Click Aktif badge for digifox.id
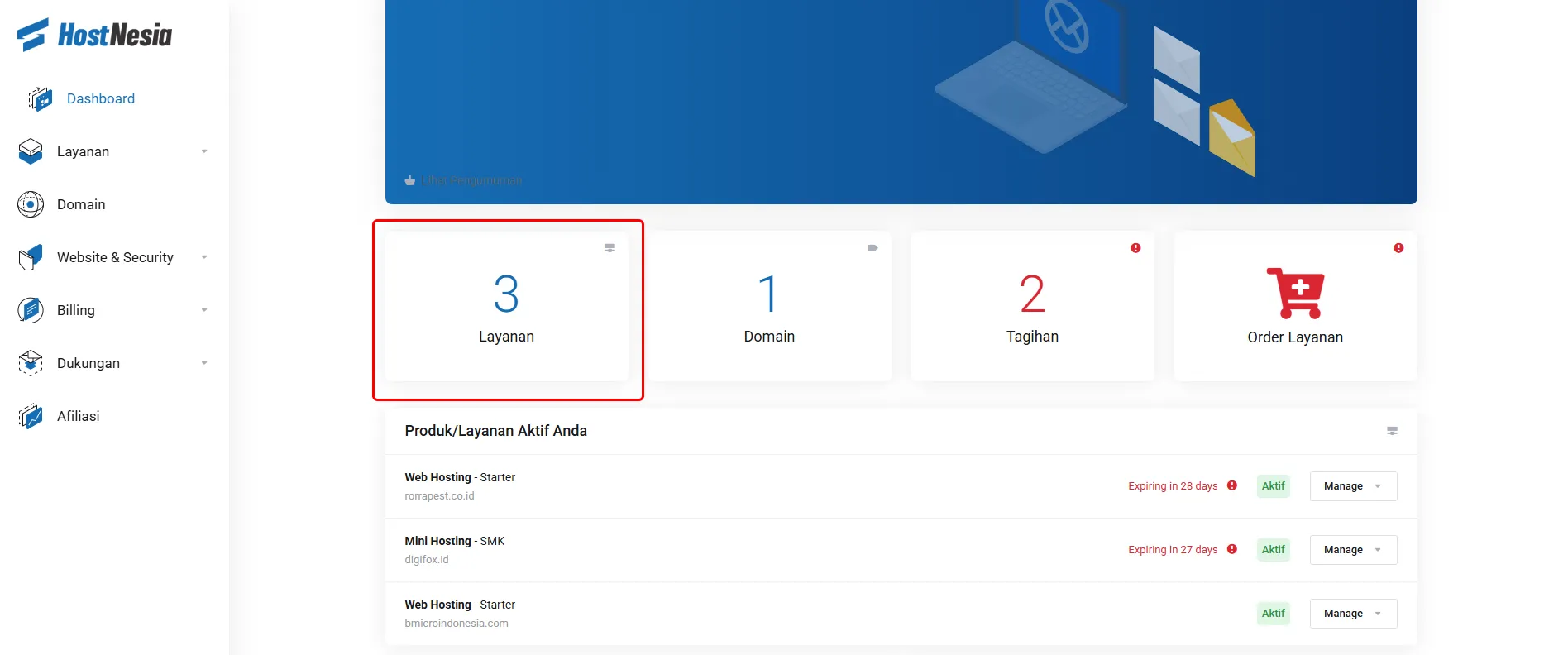Image resolution: width=1568 pixels, height=655 pixels. tap(1274, 550)
